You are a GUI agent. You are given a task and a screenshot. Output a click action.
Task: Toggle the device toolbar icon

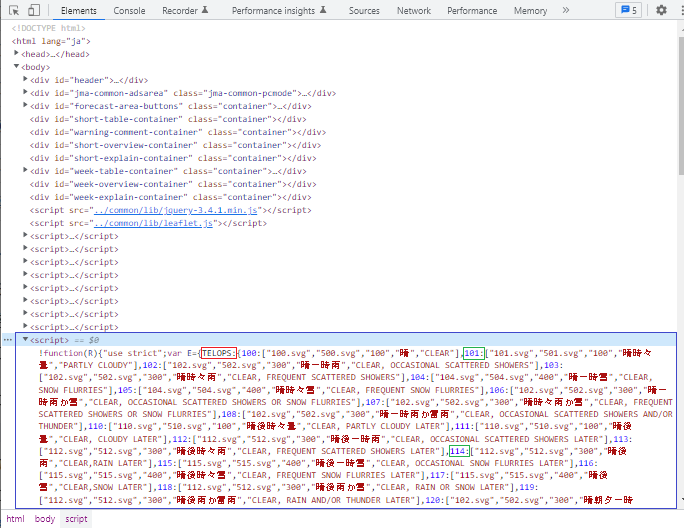tap(34, 10)
